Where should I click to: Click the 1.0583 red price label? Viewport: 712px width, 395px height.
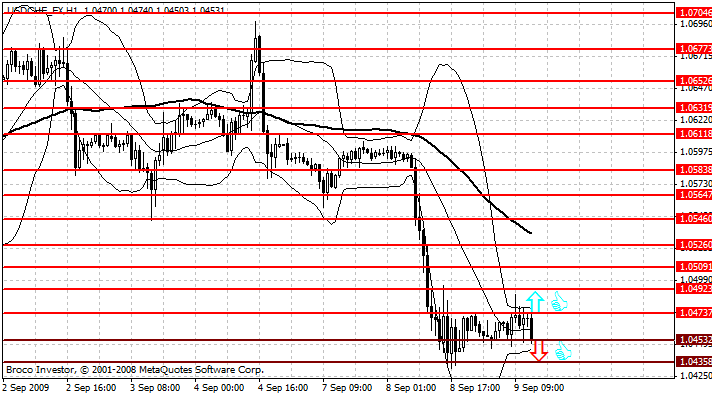click(x=694, y=170)
